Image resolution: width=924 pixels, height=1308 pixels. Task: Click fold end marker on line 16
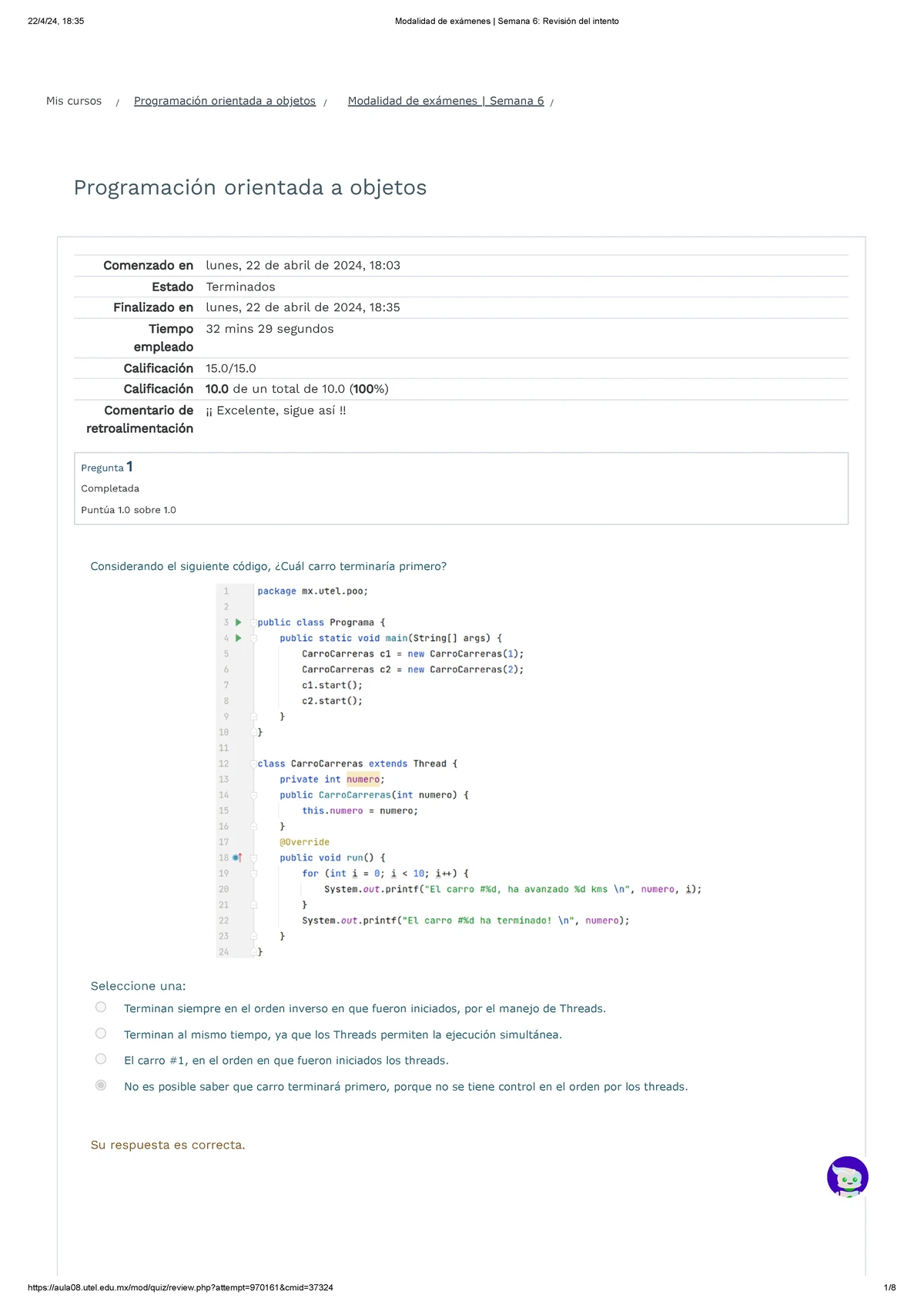[x=253, y=827]
